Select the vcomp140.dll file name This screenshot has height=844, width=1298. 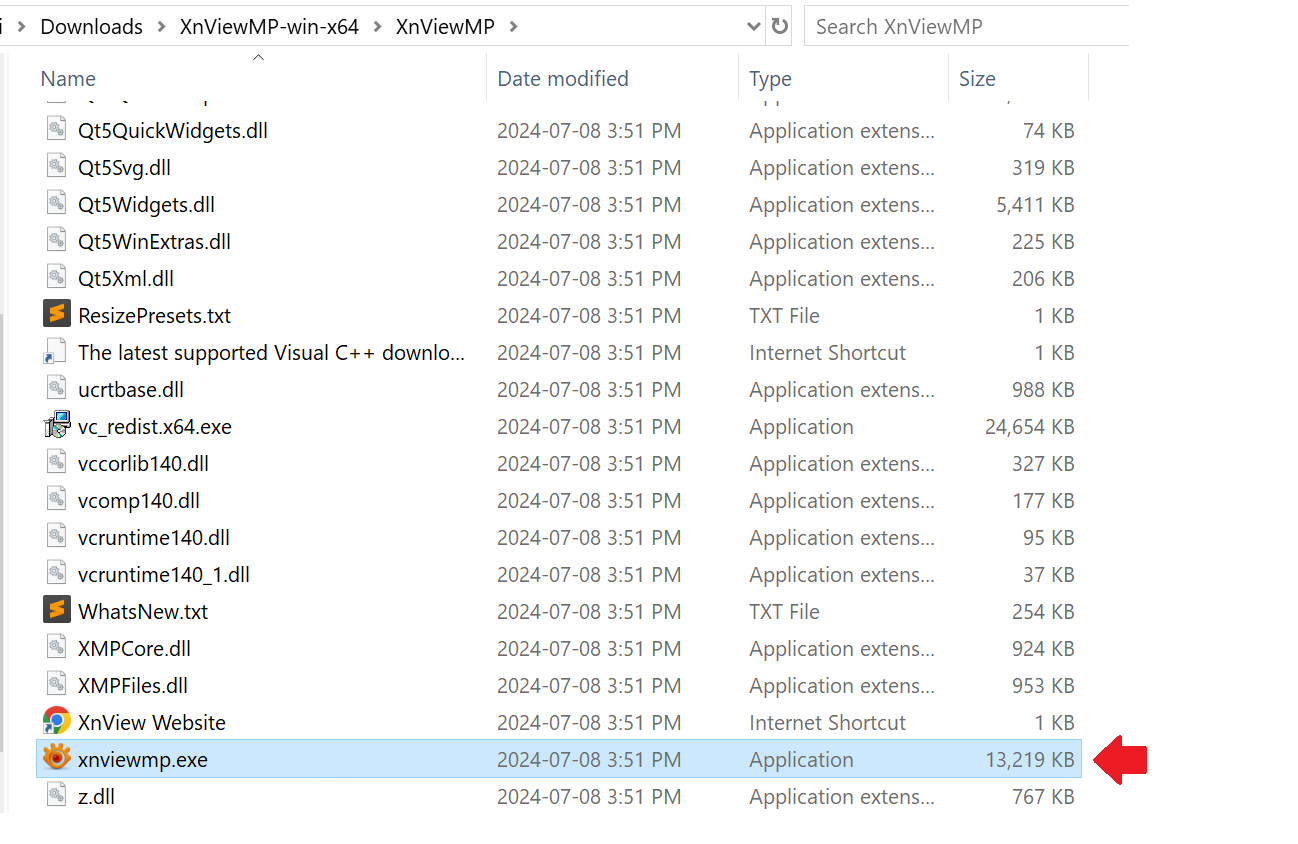[x=139, y=501]
